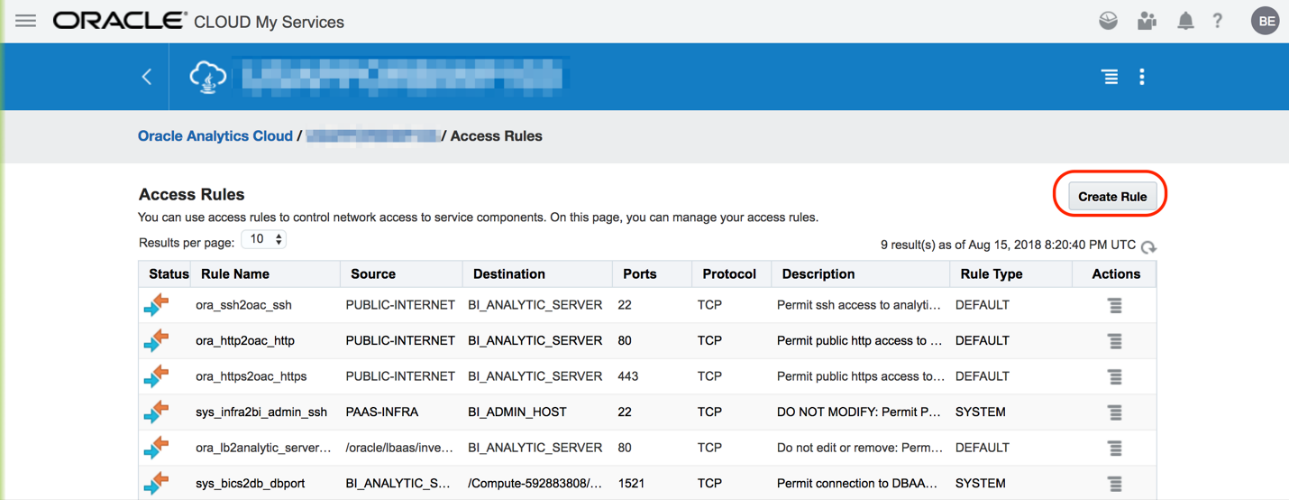Click the Oracle Cloud My Services logo
The image size is (1289, 500).
(x=198, y=21)
